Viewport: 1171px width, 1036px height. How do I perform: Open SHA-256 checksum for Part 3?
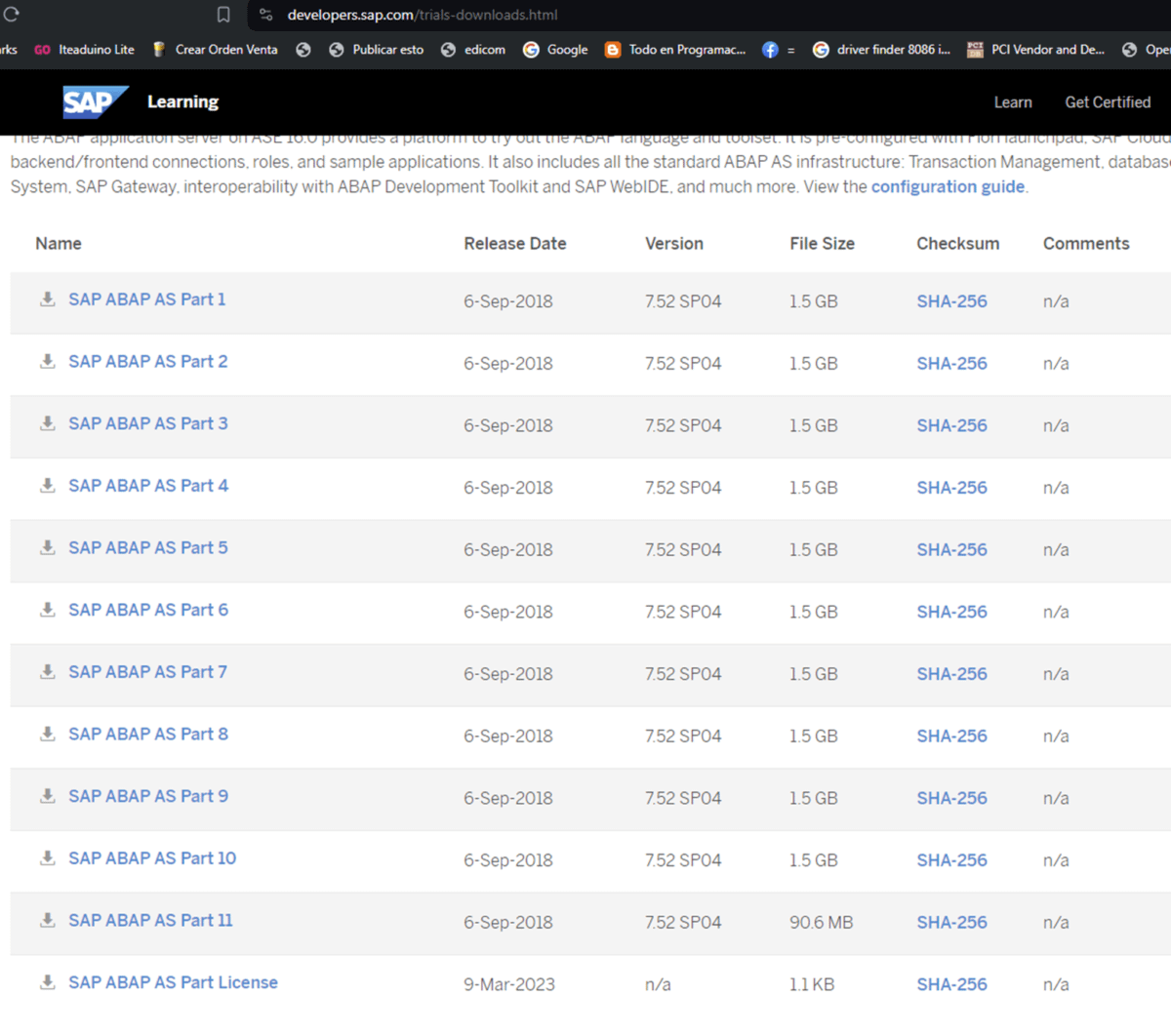[x=950, y=425]
